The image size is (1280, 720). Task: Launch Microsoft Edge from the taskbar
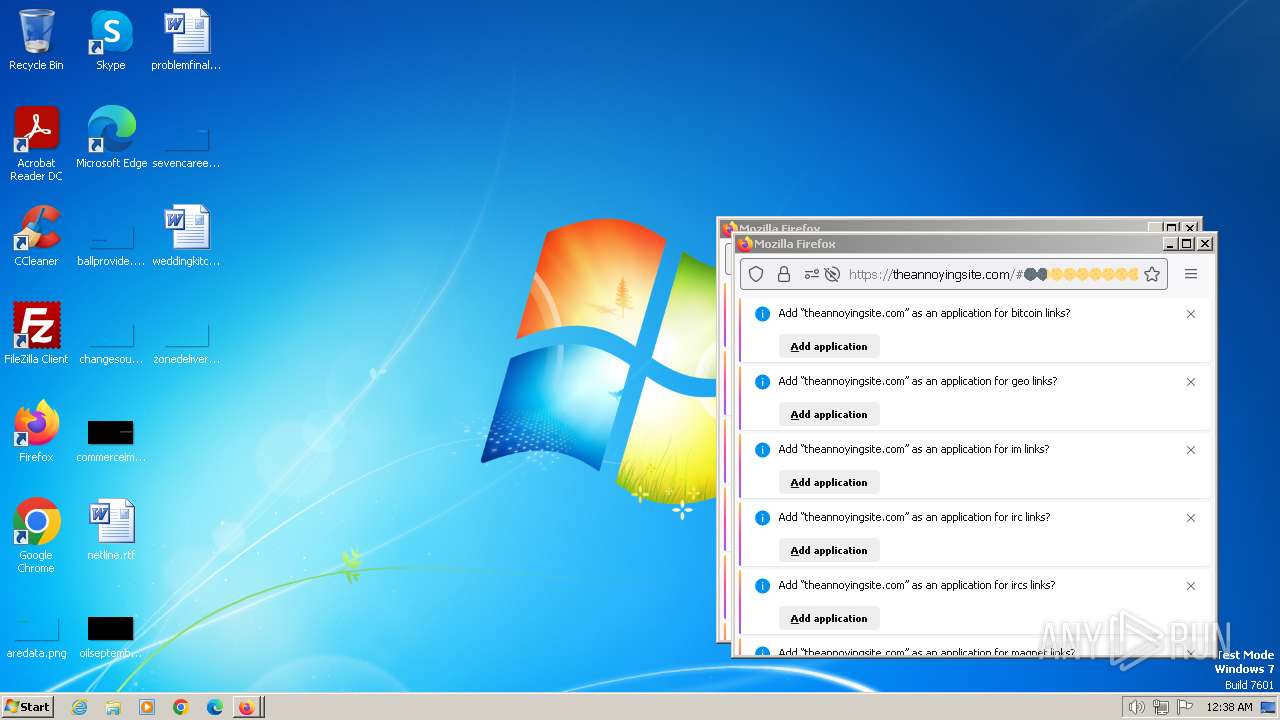(x=214, y=707)
